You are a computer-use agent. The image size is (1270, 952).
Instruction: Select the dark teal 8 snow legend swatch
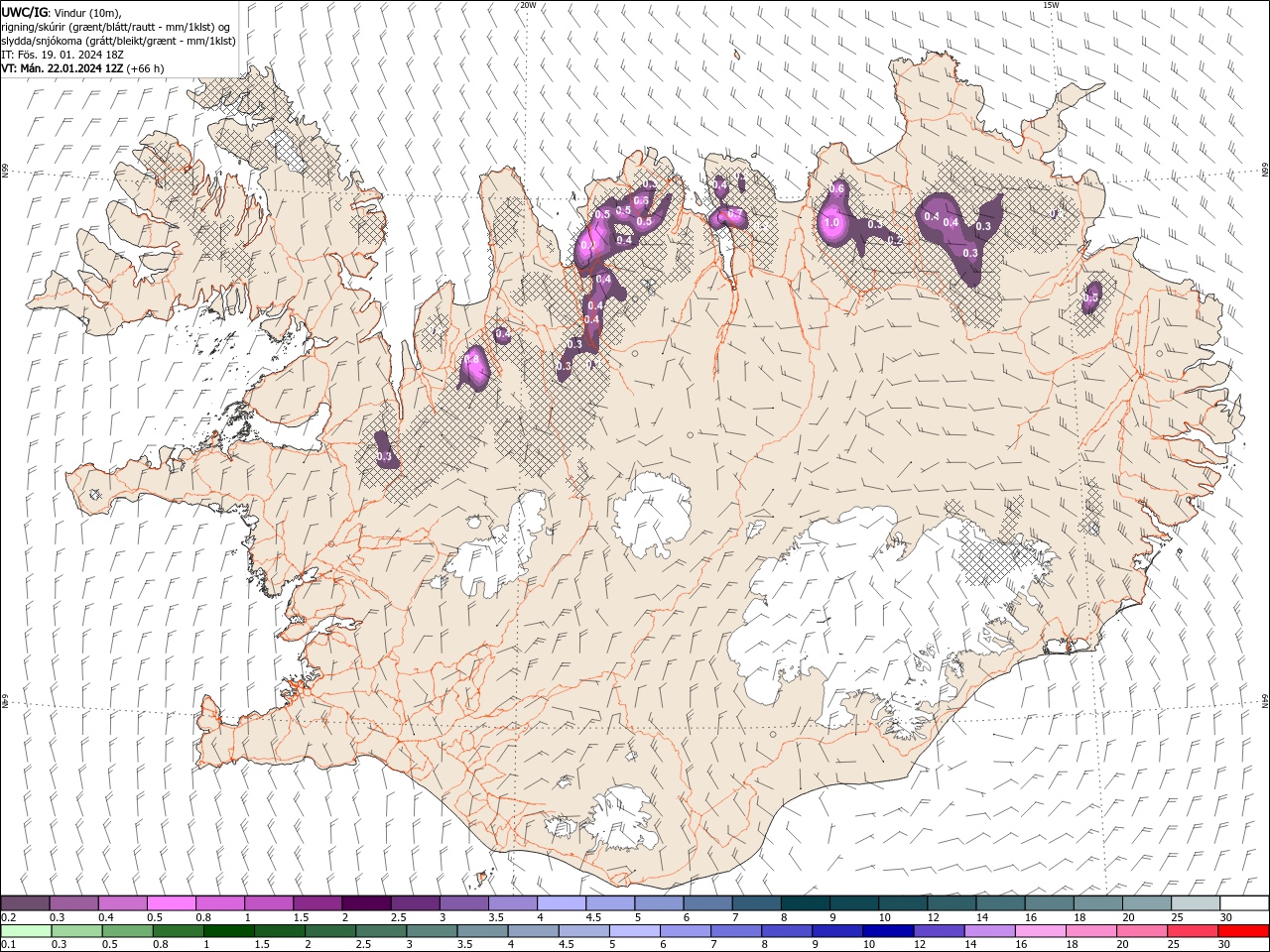pos(805,903)
